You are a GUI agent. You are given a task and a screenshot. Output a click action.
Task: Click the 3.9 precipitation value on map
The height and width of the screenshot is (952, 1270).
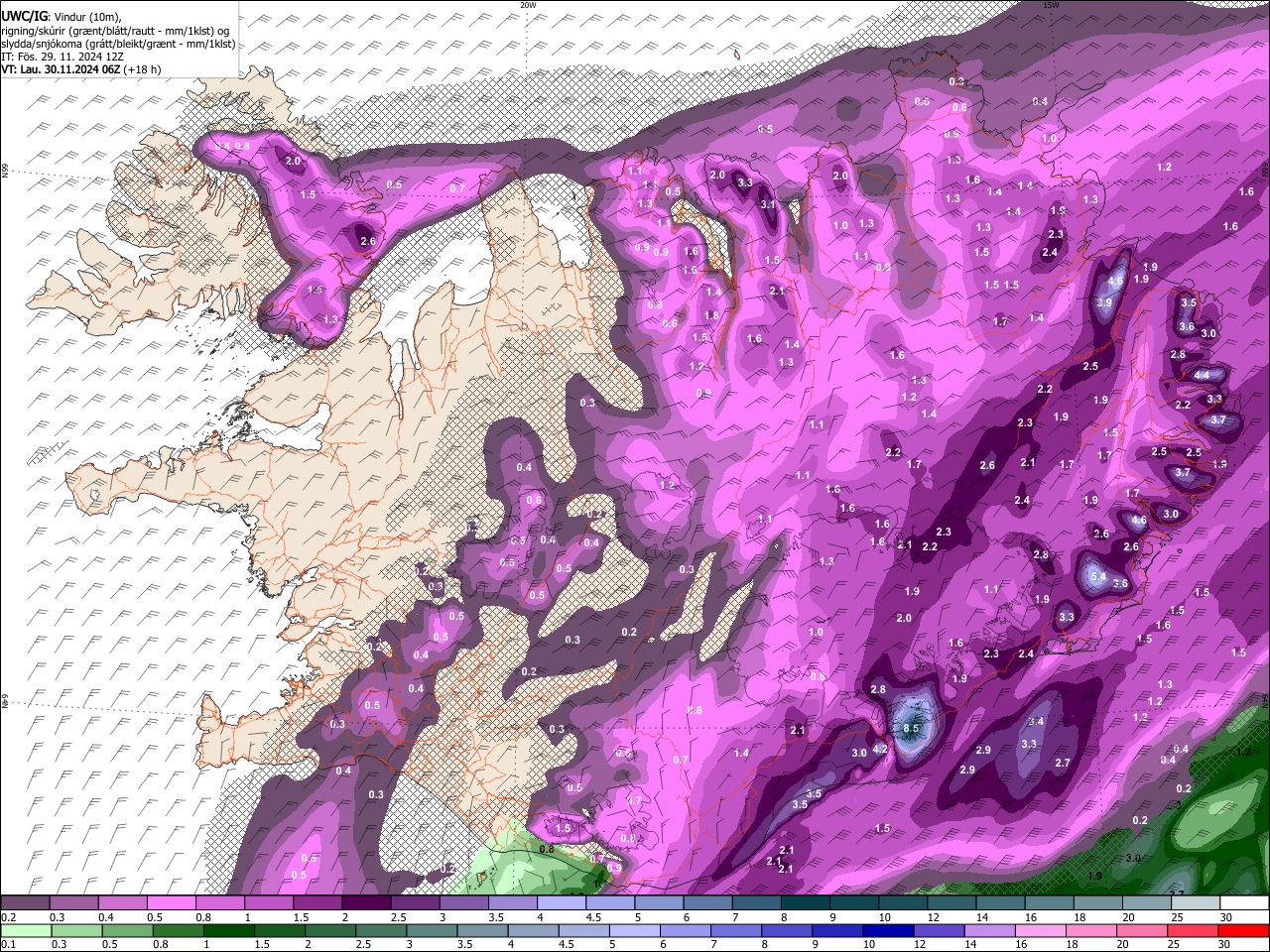[x=1104, y=302]
